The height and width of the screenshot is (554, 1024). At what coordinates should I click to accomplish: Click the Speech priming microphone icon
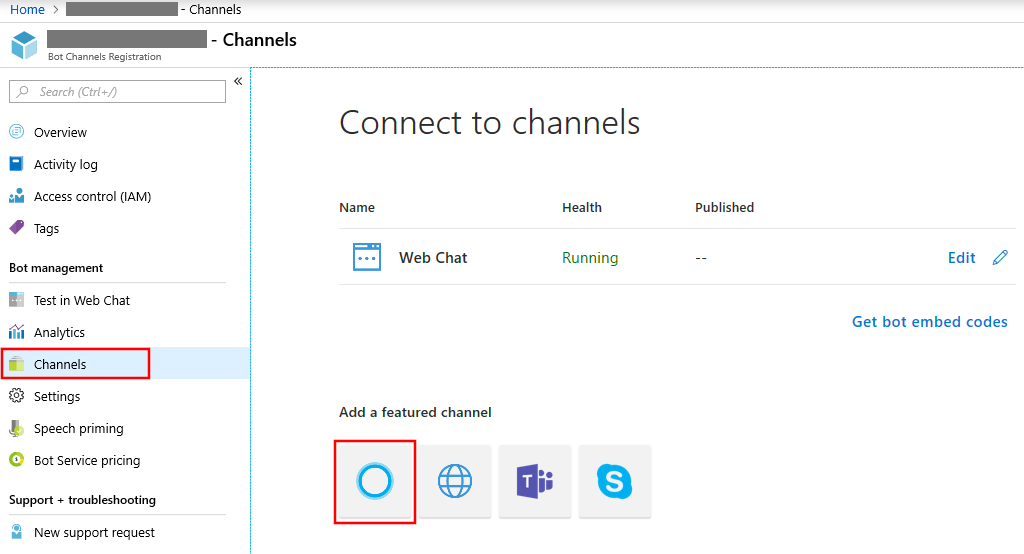pos(16,428)
